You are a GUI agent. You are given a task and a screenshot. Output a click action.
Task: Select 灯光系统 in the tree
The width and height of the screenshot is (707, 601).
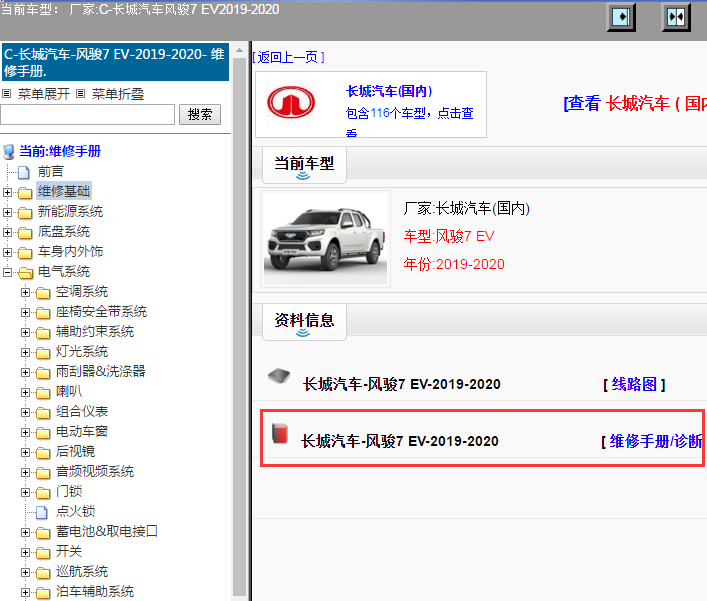pos(82,351)
